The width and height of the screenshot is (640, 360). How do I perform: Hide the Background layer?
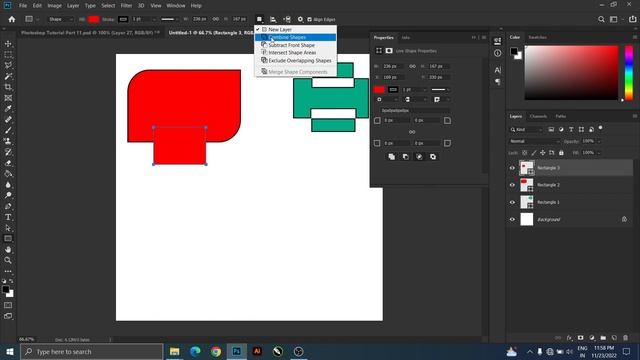[x=512, y=219]
